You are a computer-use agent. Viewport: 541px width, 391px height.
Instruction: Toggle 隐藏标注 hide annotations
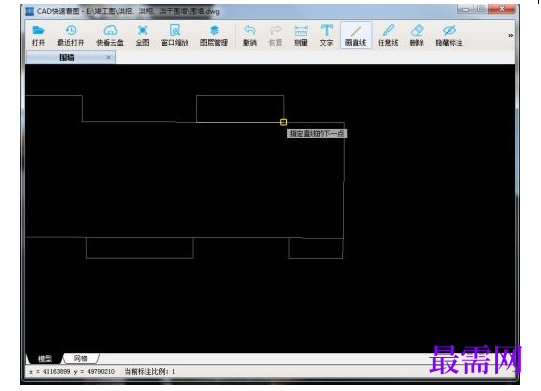[449, 35]
